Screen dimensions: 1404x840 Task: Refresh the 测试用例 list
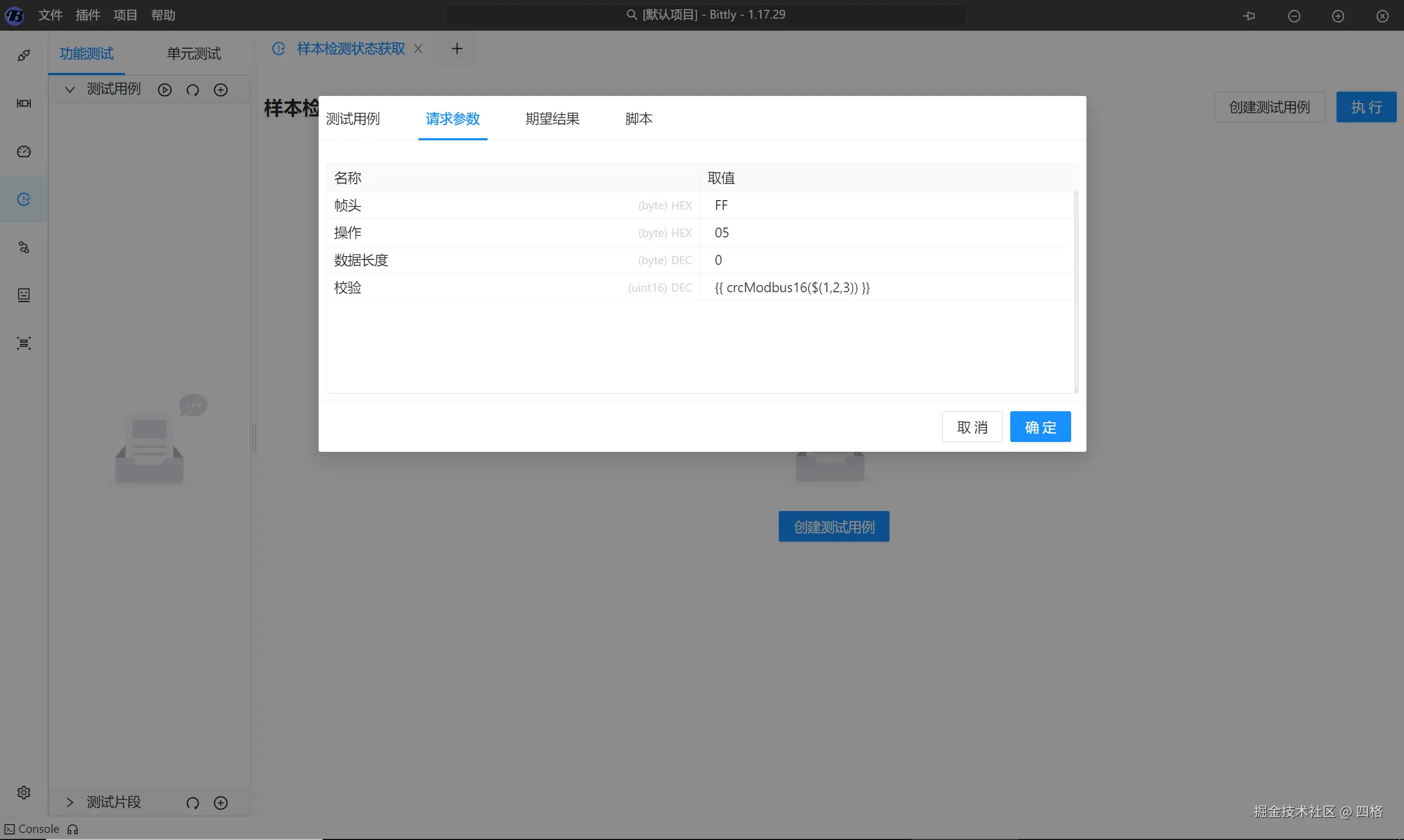[193, 90]
